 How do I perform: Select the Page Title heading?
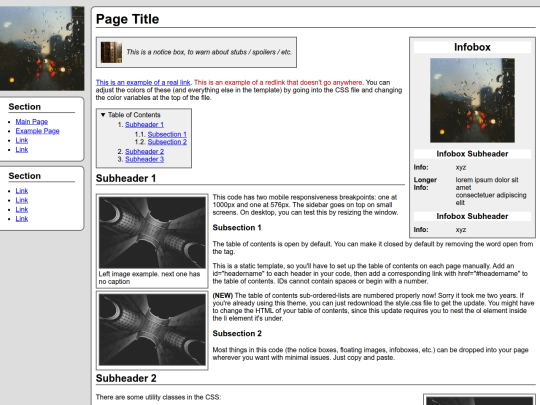click(x=127, y=19)
